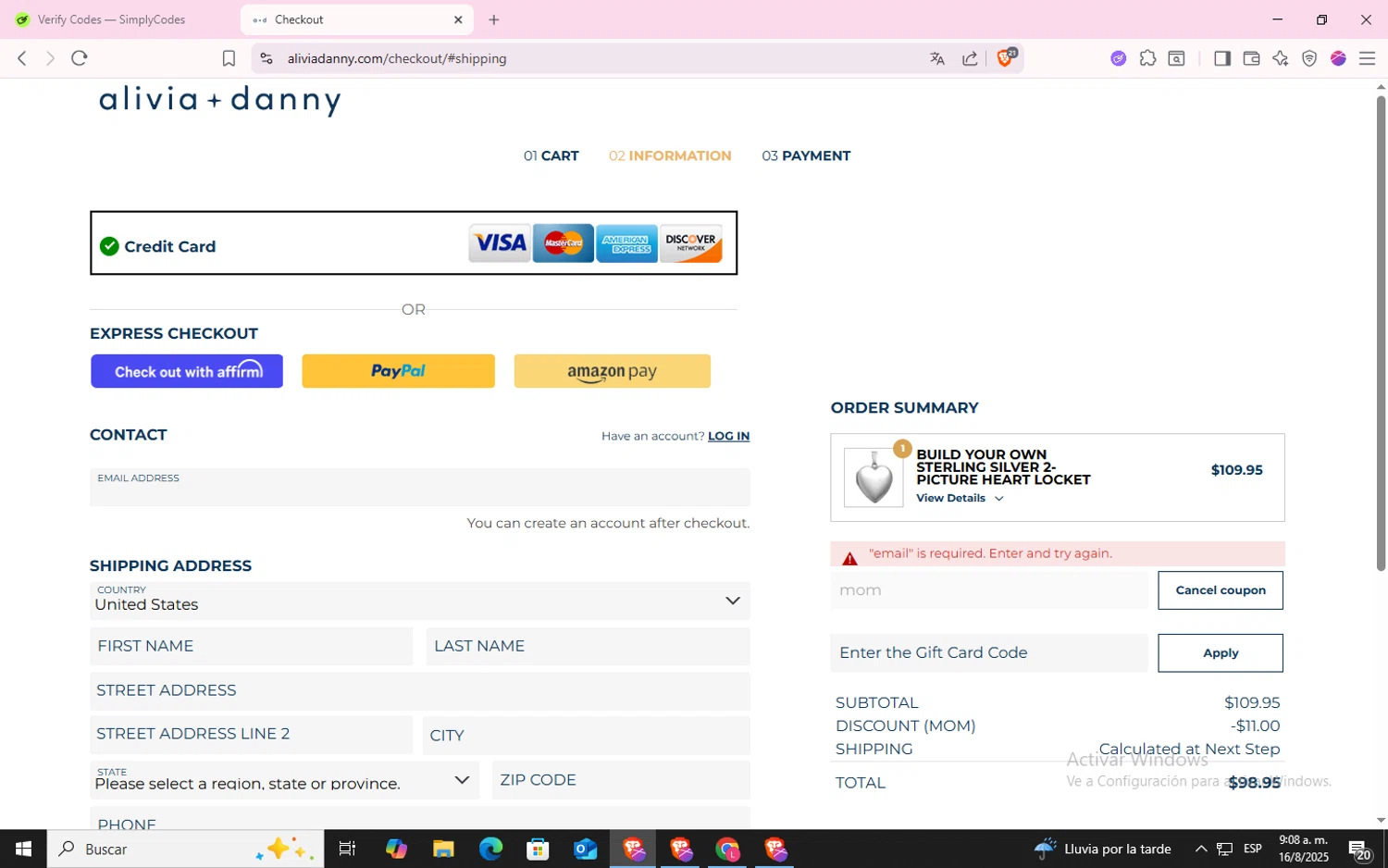
Task: Open the translate page icon
Action: tap(937, 58)
